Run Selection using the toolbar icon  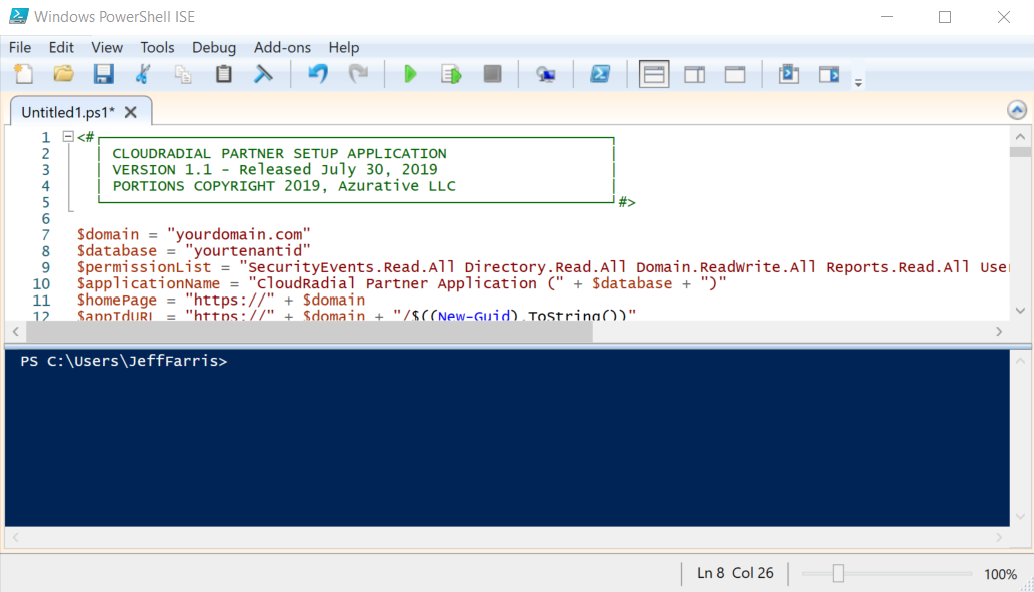[452, 74]
